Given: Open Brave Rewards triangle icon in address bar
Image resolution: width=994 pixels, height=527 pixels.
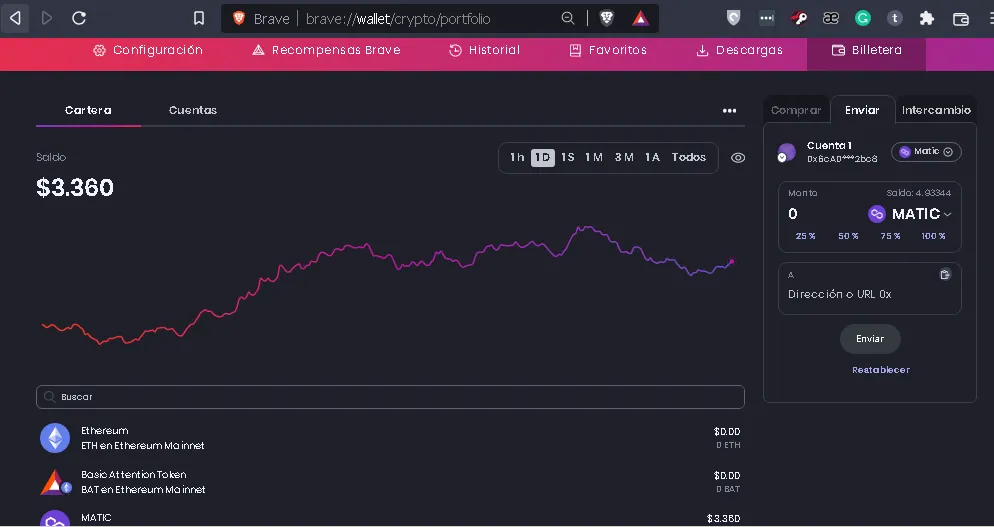Looking at the screenshot, I should (x=640, y=18).
